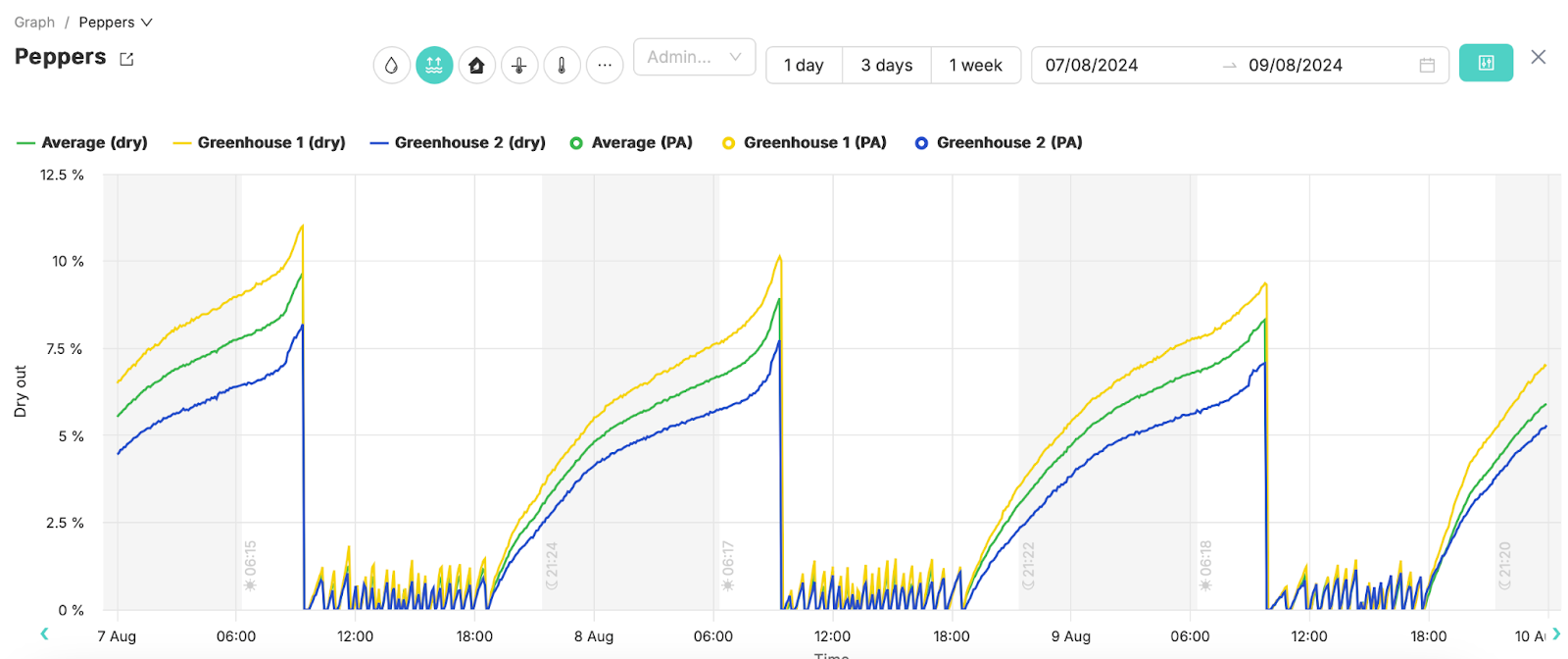Click the 21:22 sunset marker
The image size is (1568, 659).
(x=1028, y=566)
